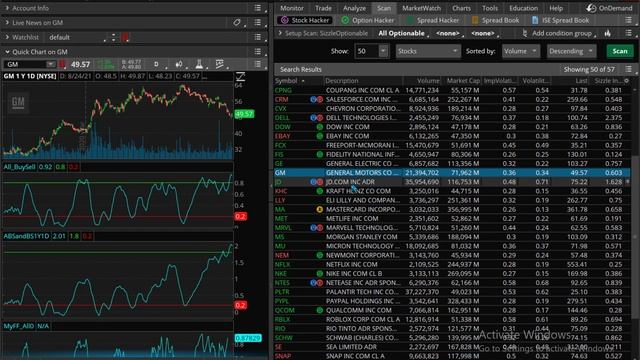The height and width of the screenshot is (360, 640).
Task: Open the Account Info gadget menu icon
Action: coord(258,8)
